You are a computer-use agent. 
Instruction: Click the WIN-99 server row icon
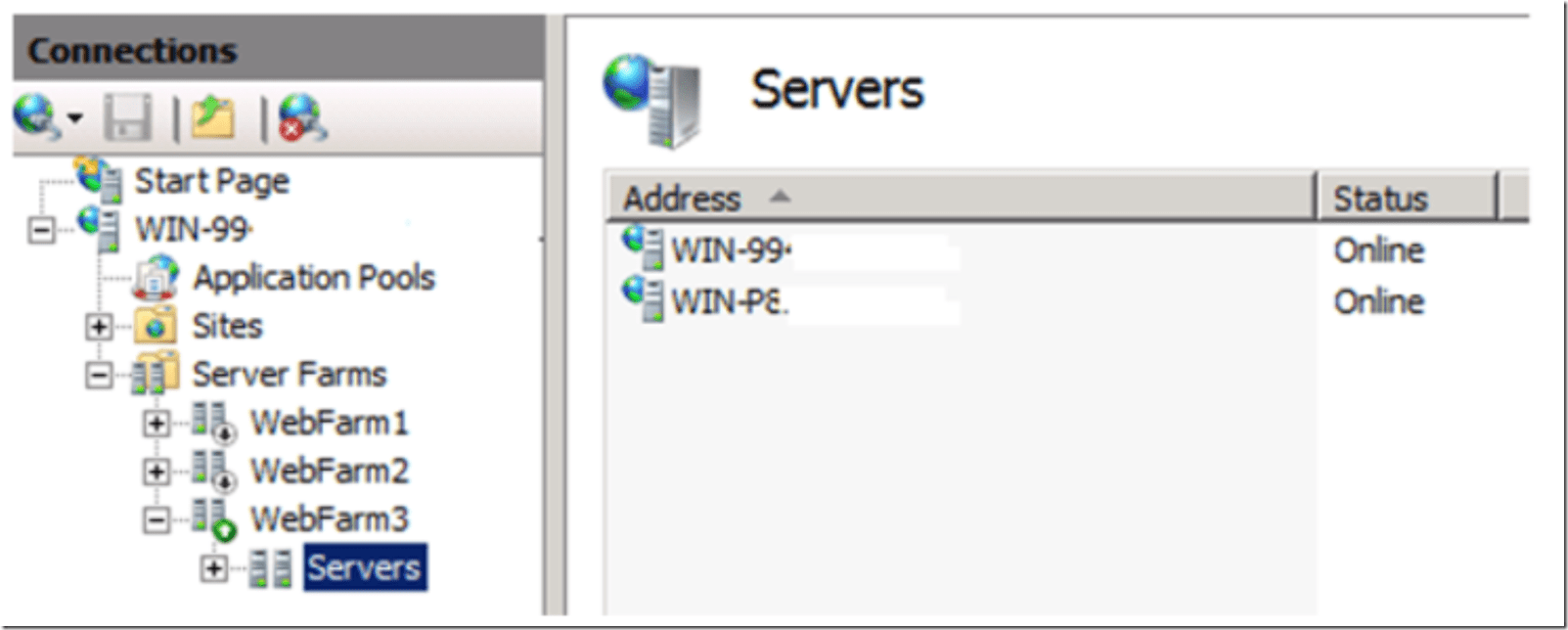point(644,247)
